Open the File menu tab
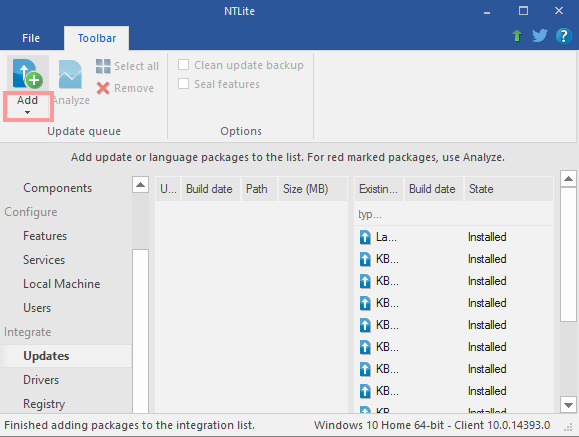579x437 pixels. (31, 38)
